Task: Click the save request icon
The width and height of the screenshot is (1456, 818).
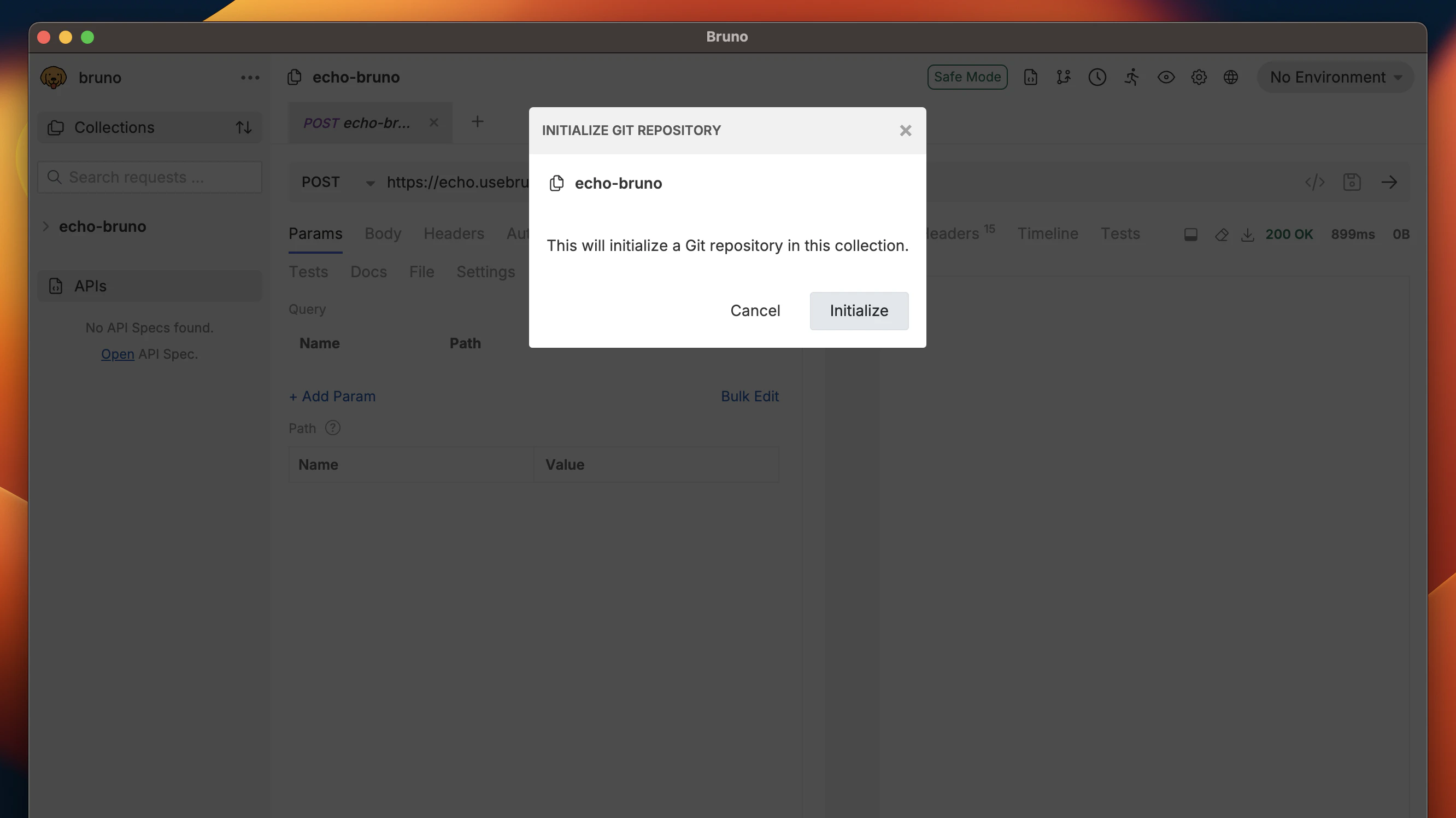Action: 1352,182
